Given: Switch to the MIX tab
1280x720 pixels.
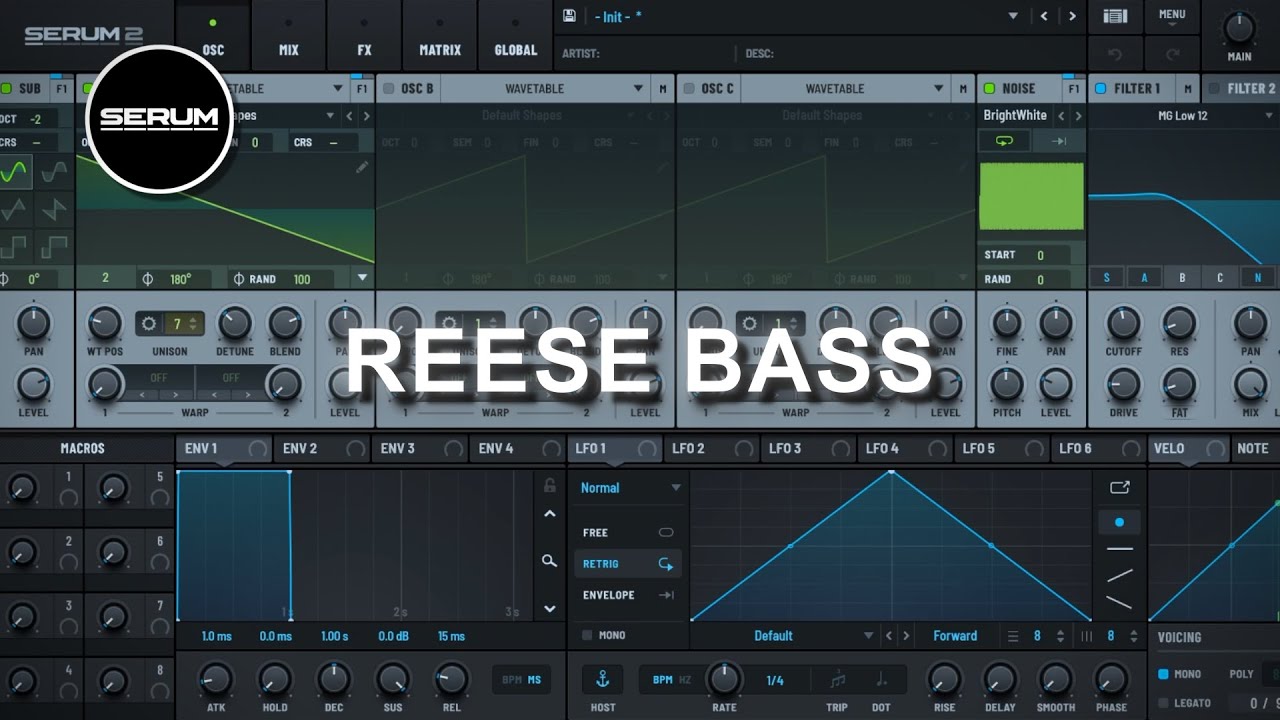Looking at the screenshot, I should (289, 36).
